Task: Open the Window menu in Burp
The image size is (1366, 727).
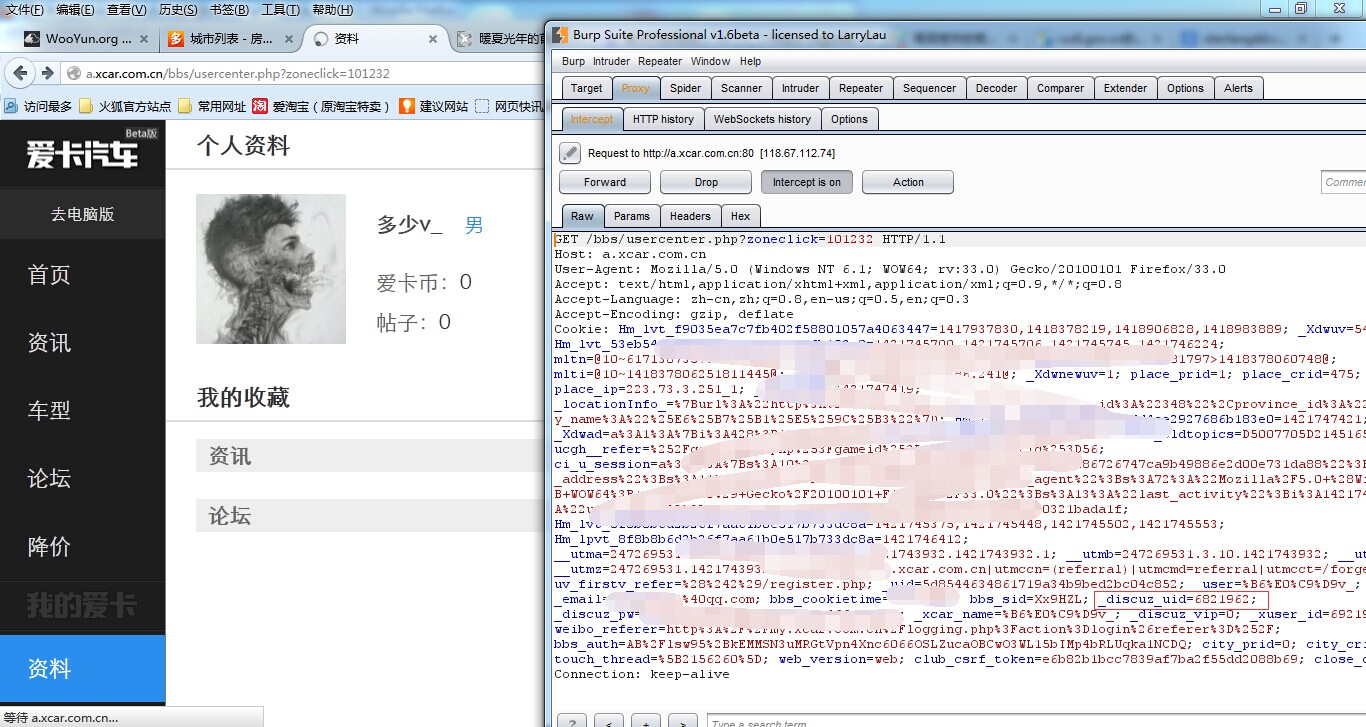Action: pos(710,61)
